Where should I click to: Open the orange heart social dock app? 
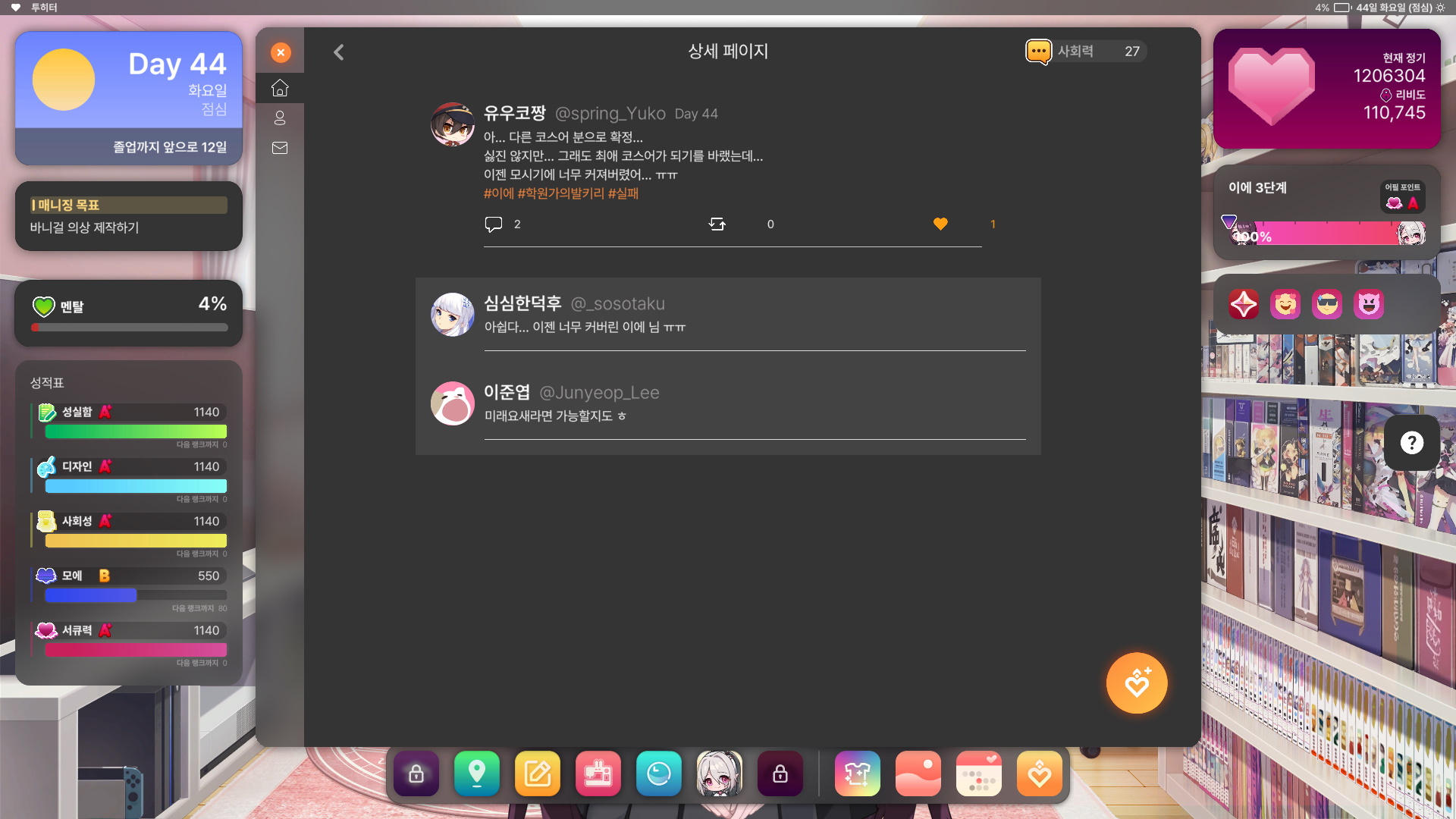coord(1040,773)
